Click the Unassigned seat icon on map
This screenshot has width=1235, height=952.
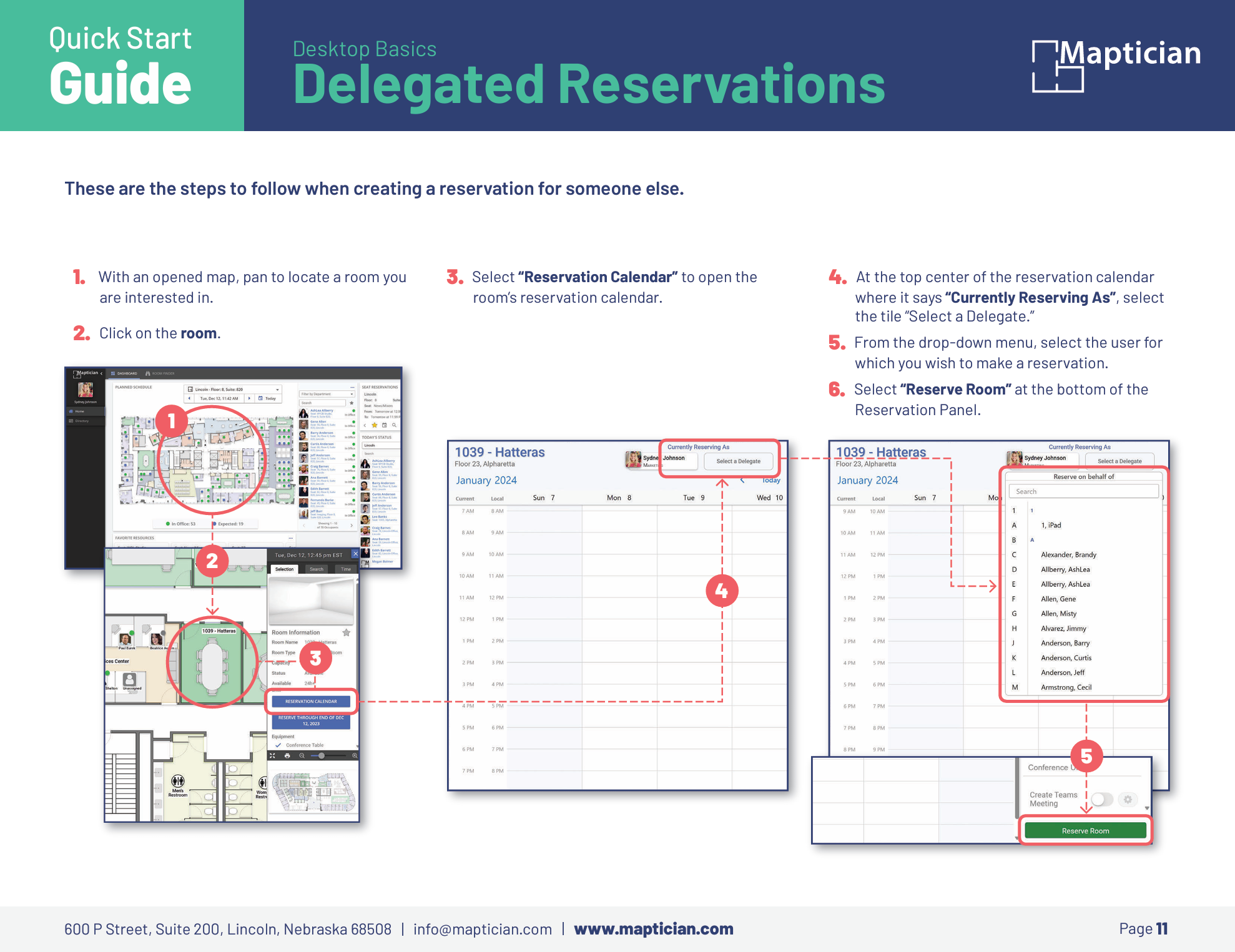(130, 679)
